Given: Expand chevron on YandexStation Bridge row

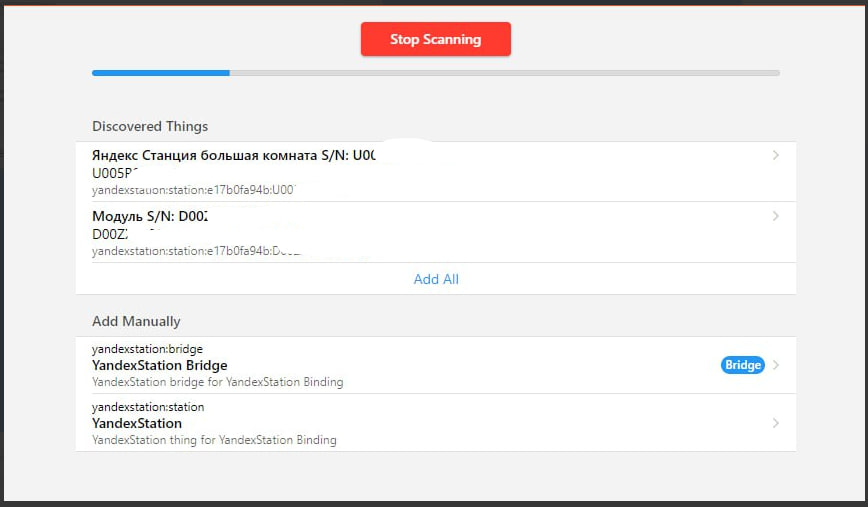Looking at the screenshot, I should 776,365.
